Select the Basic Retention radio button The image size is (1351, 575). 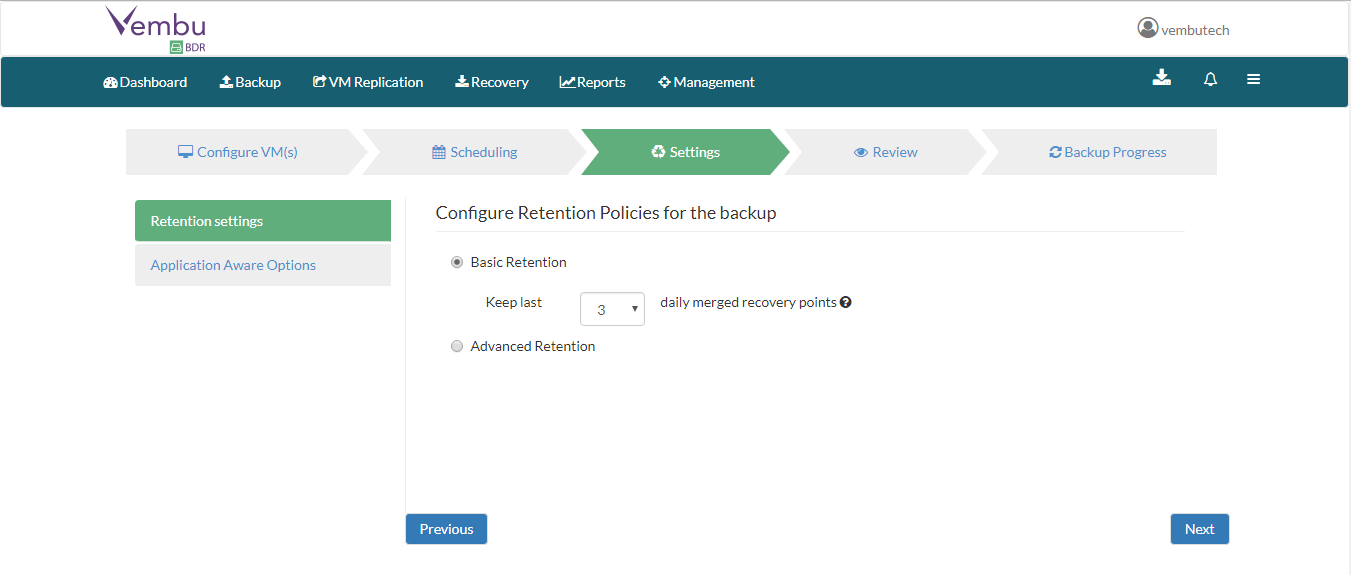(457, 262)
